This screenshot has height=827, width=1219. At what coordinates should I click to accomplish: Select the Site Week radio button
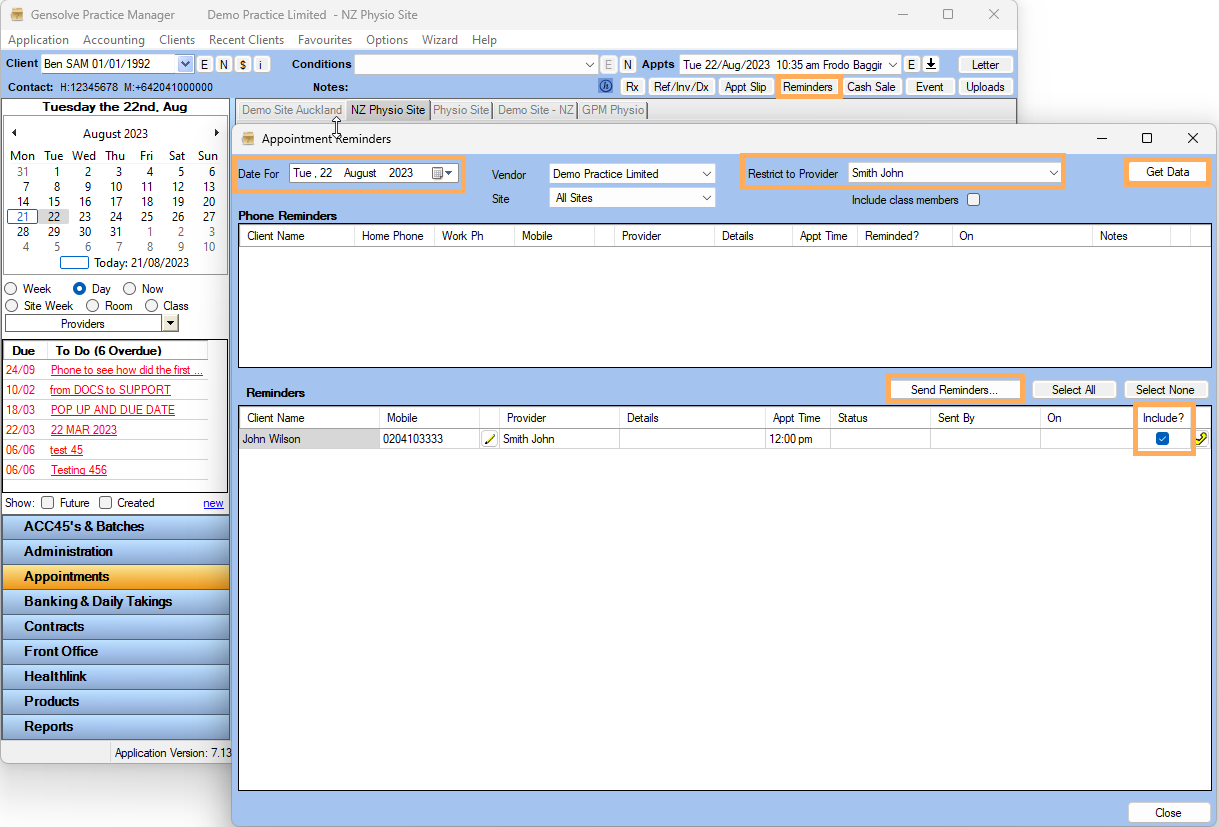tap(12, 306)
